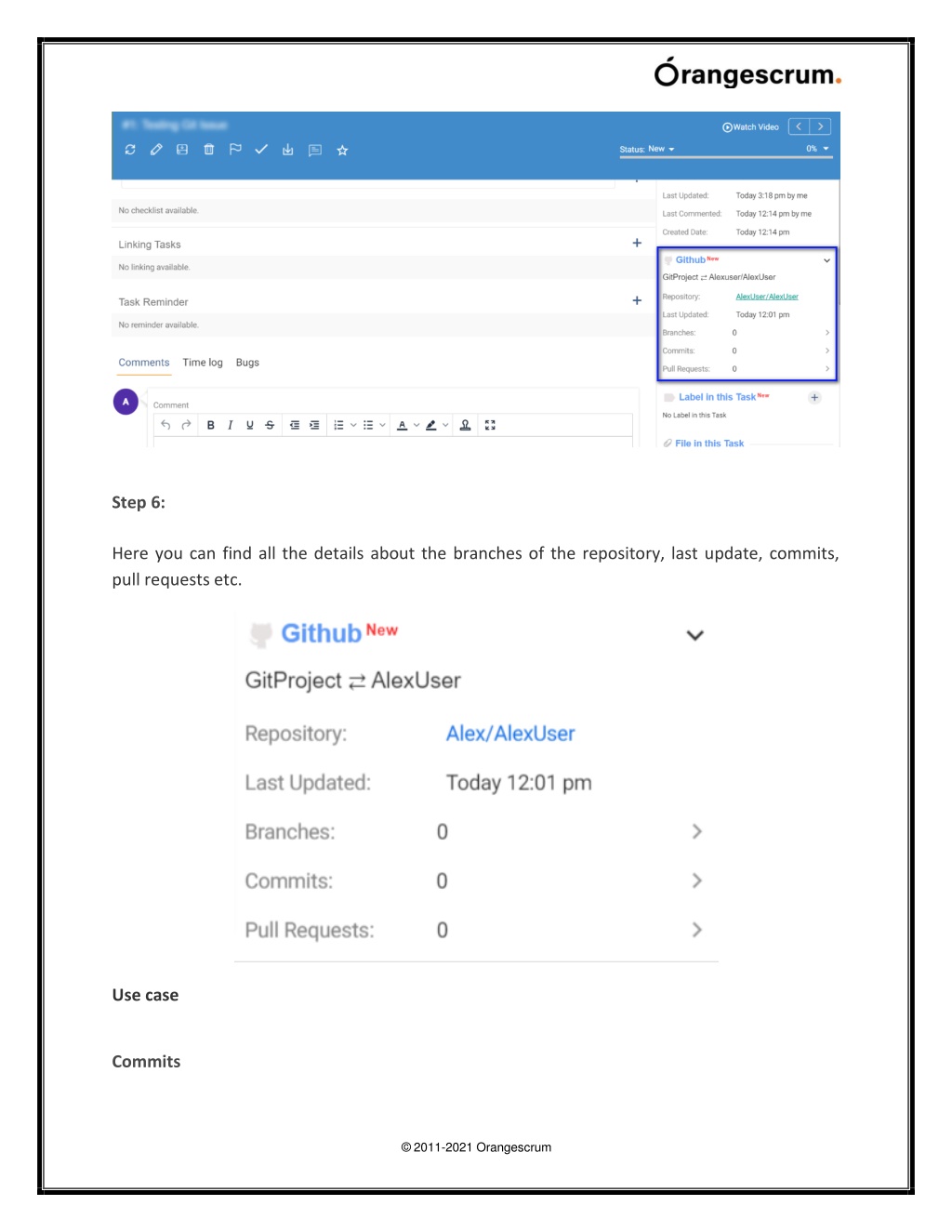Toggle strikethrough formatting in the comment editor
Screen dimensions: 952x1232
point(270,425)
